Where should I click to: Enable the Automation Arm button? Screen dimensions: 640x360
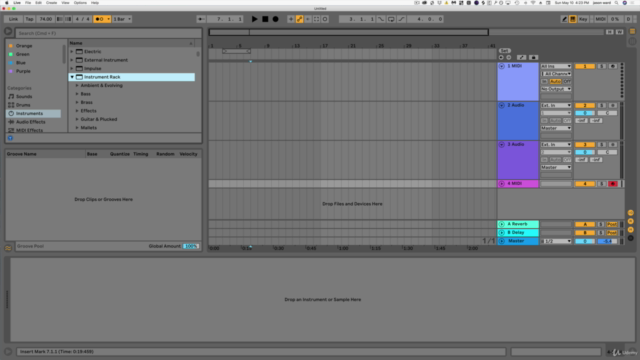point(299,19)
